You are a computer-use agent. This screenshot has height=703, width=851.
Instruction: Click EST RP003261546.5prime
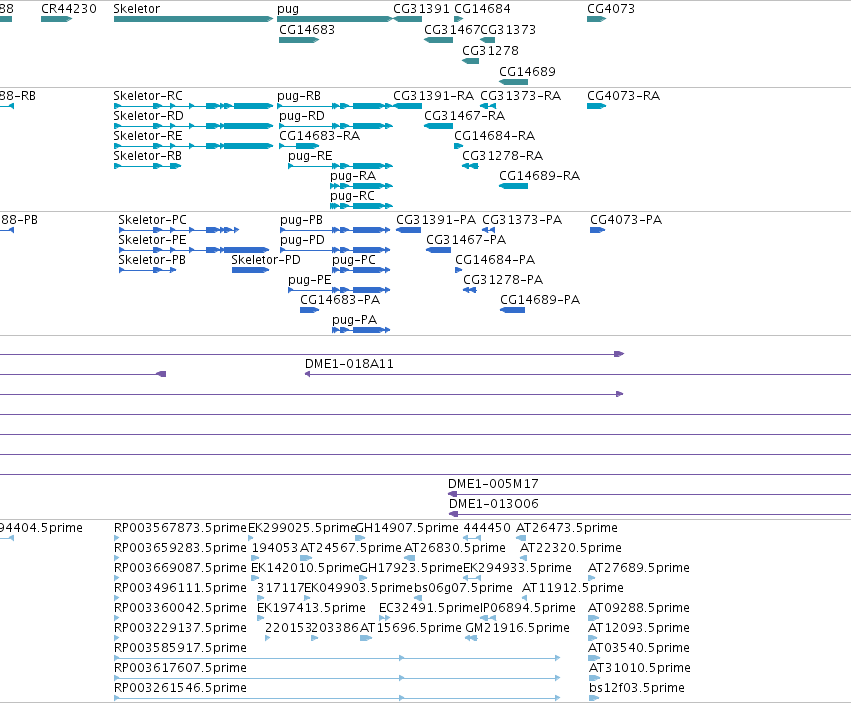click(180, 688)
